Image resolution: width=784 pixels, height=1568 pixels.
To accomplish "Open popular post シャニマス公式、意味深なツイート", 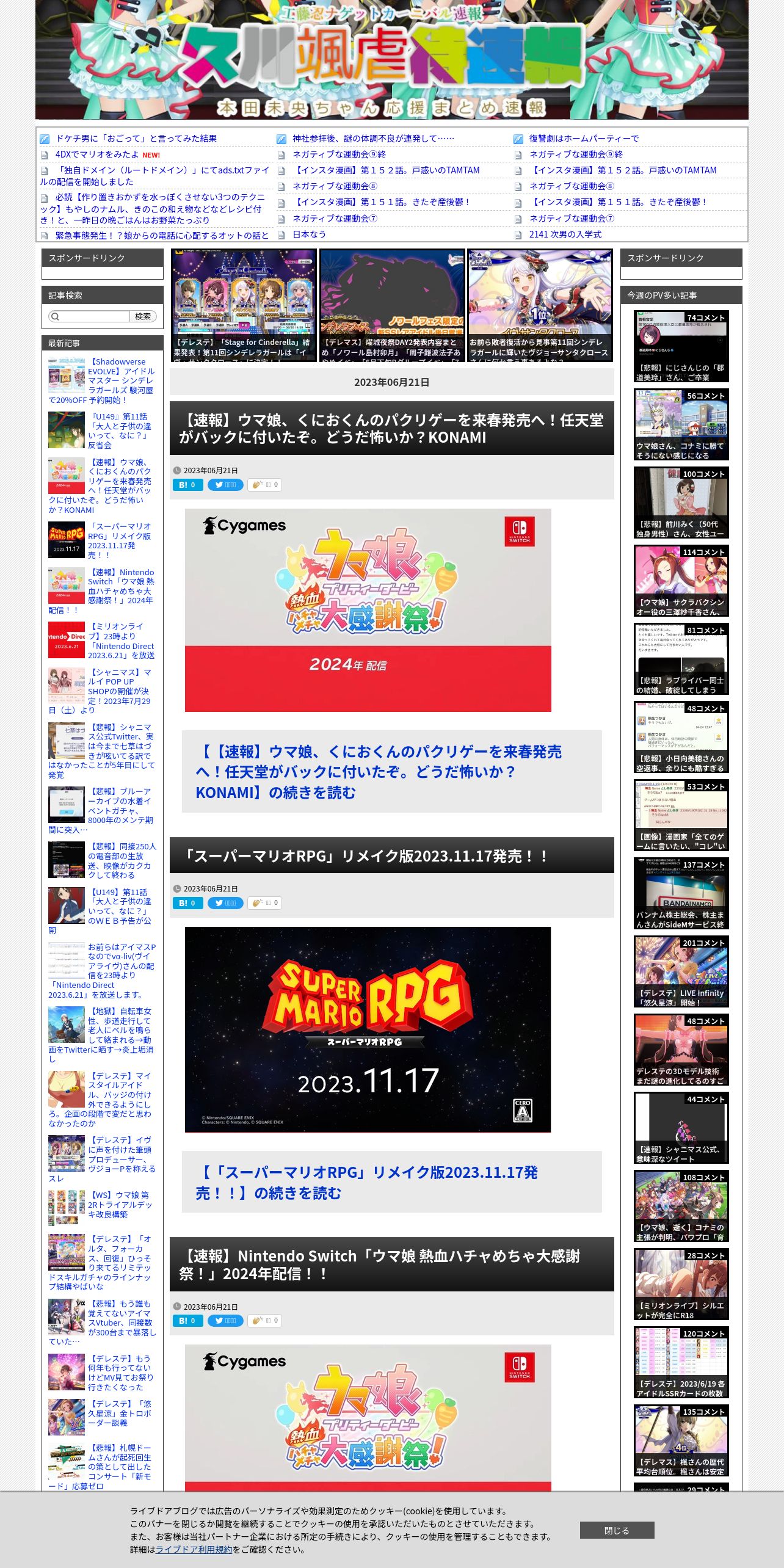I will coord(681,1128).
